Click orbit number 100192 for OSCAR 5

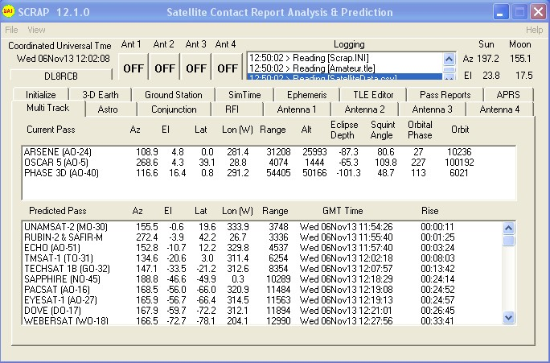pyautogui.click(x=459, y=162)
